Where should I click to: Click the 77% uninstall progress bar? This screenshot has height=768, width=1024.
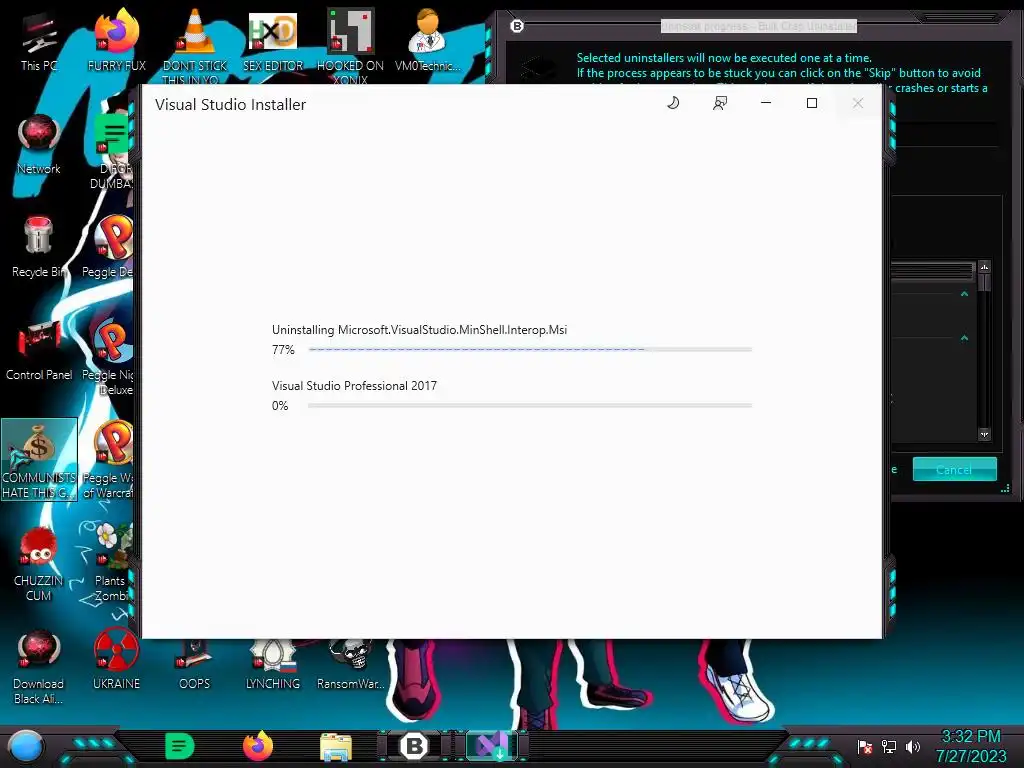pos(530,349)
